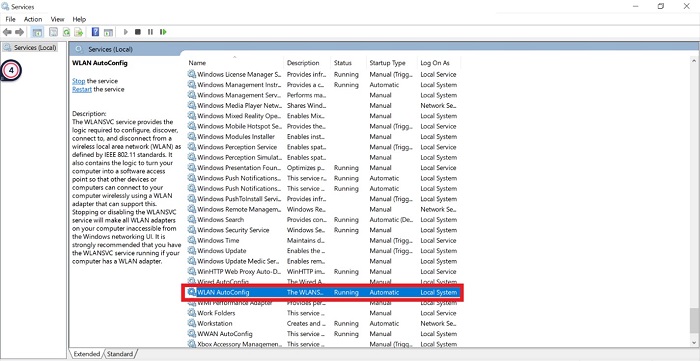Select the Windows Mobile Hotspot Se... service name

point(239,126)
